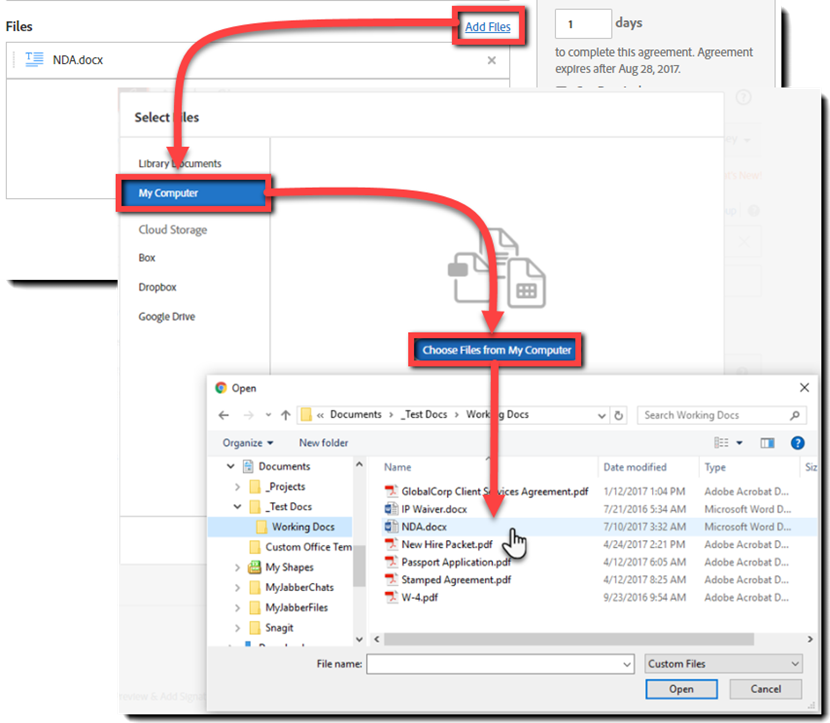Select NDA.docx in the file list
830x723 pixels.
[423, 527]
